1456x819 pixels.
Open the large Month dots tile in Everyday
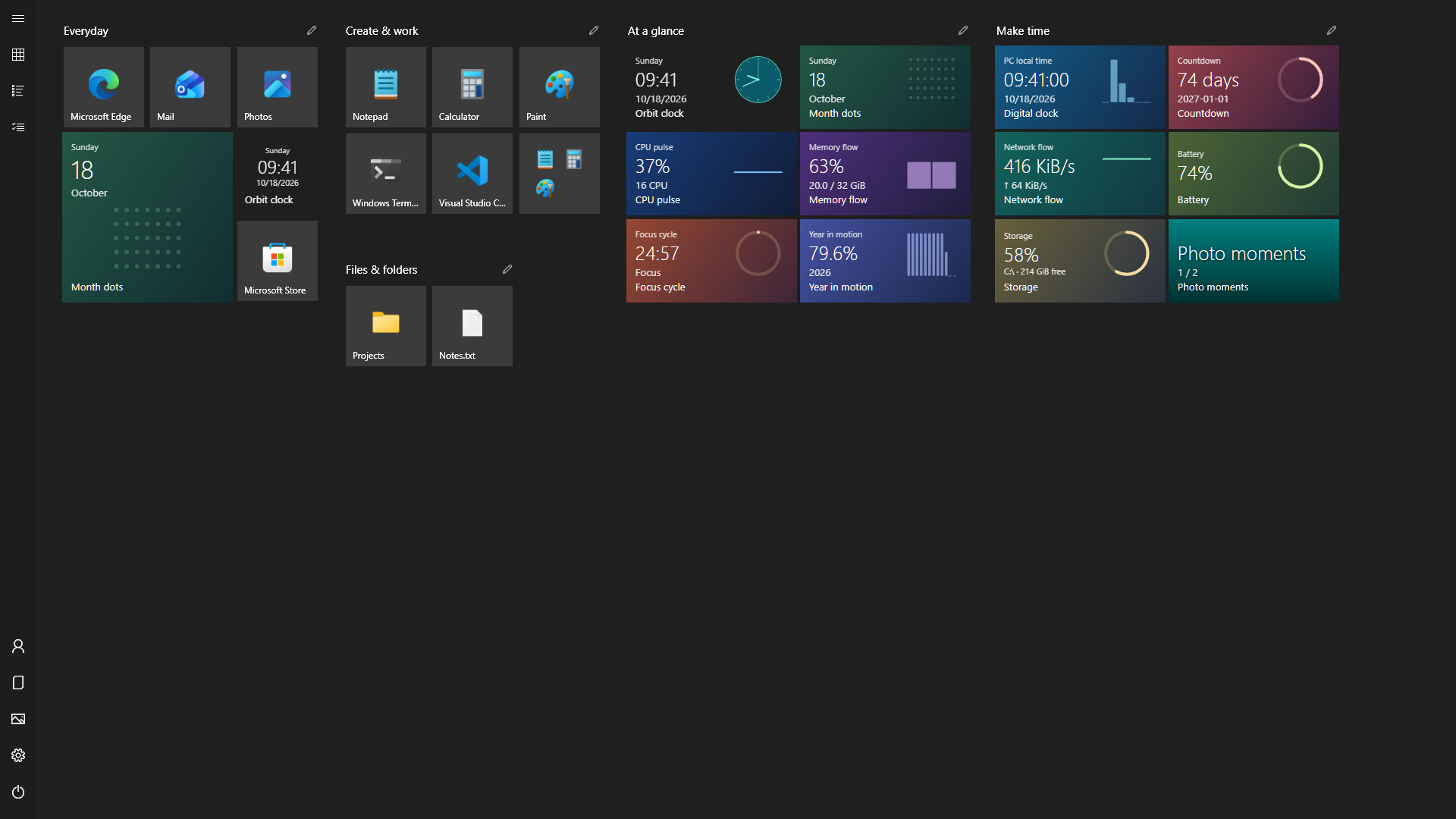point(147,218)
